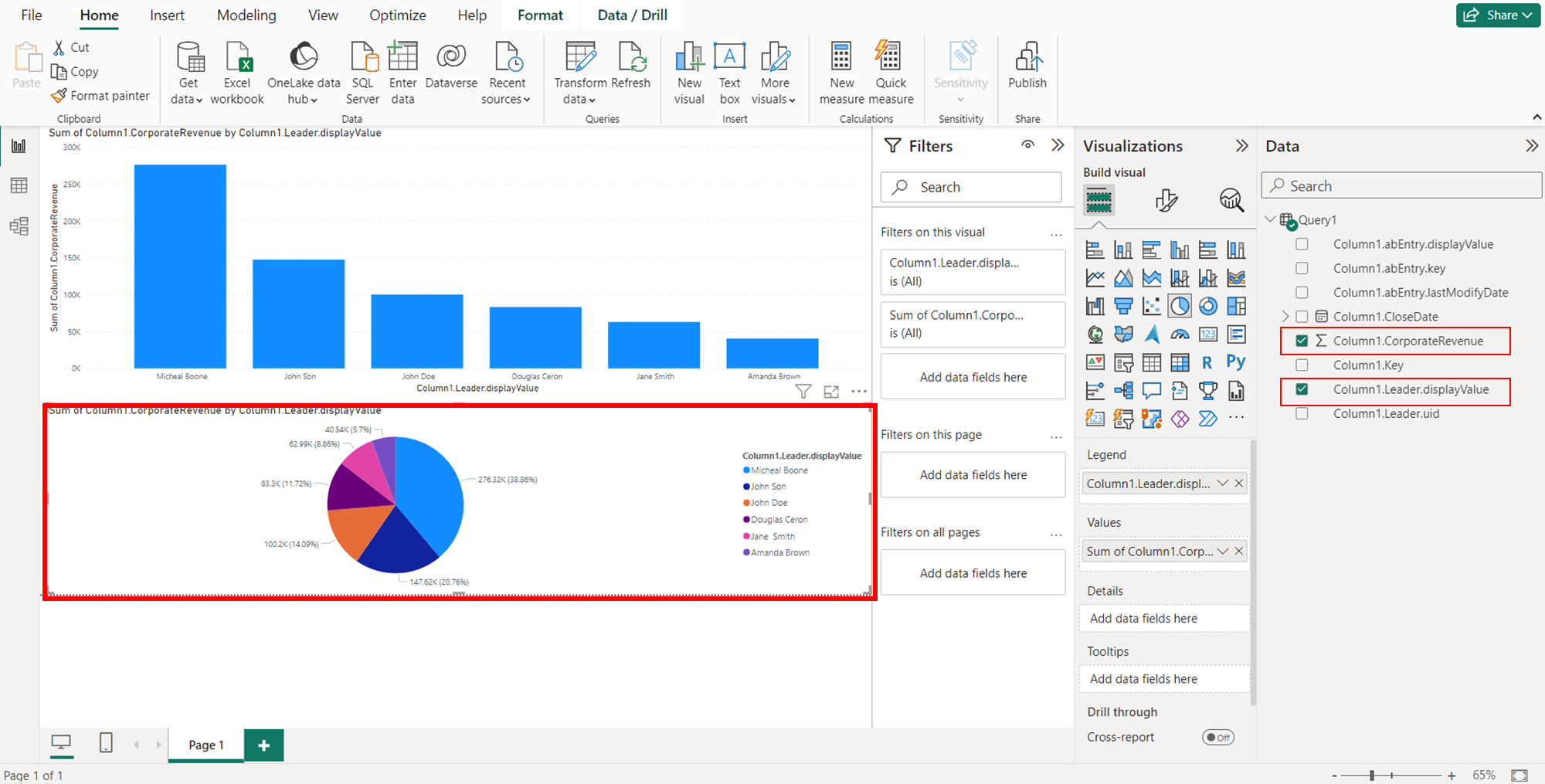1545x784 pixels.
Task: Click the Cut scissors icon
Action: pos(59,47)
